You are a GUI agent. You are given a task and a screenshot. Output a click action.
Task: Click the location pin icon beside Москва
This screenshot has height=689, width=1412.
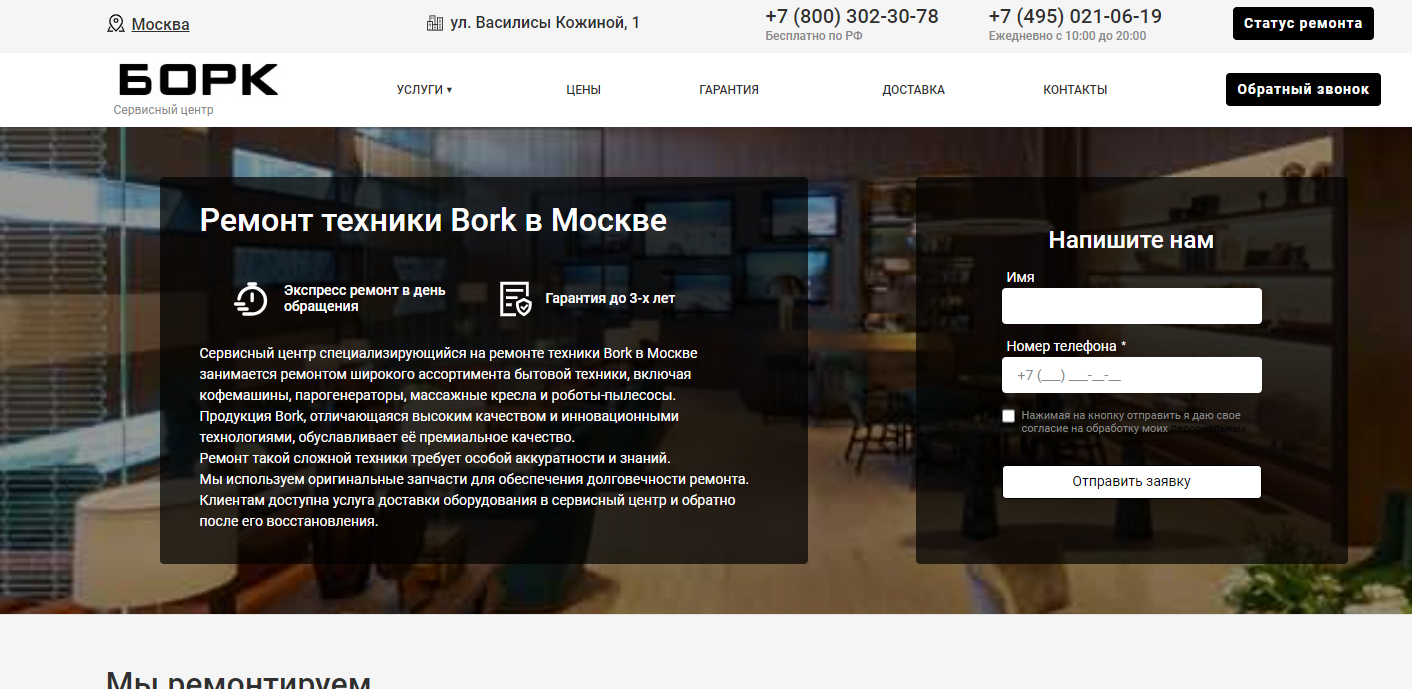pyautogui.click(x=116, y=24)
